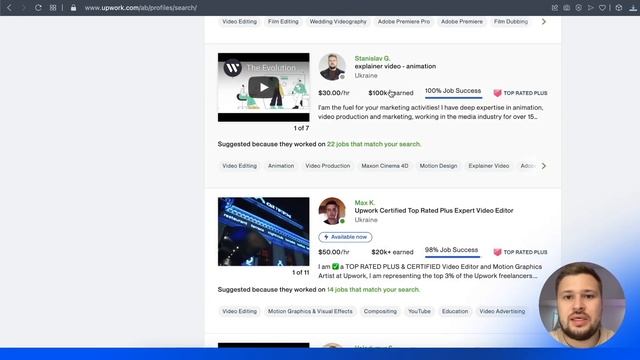The width and height of the screenshot is (640, 360).
Task: Select the Video Production skill tag
Action: 327,166
